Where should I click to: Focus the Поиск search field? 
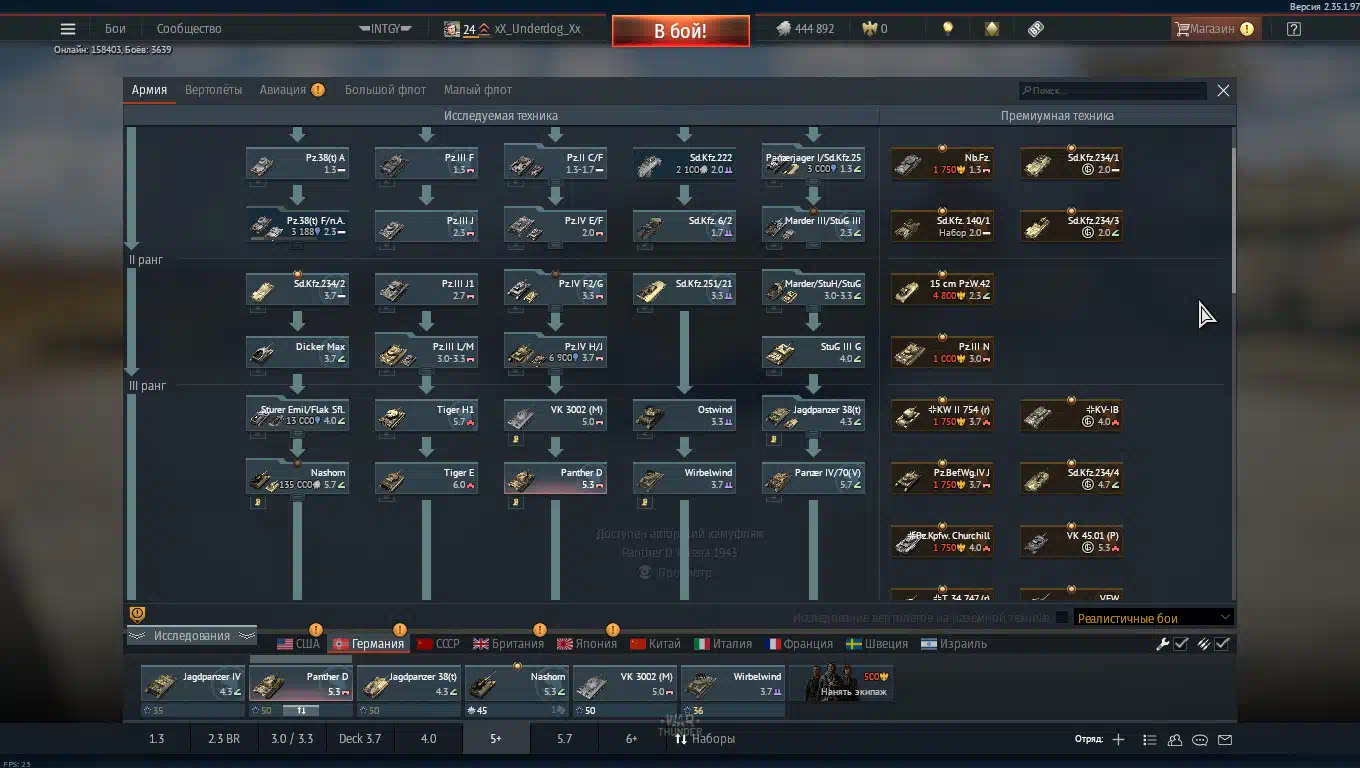tap(1112, 91)
